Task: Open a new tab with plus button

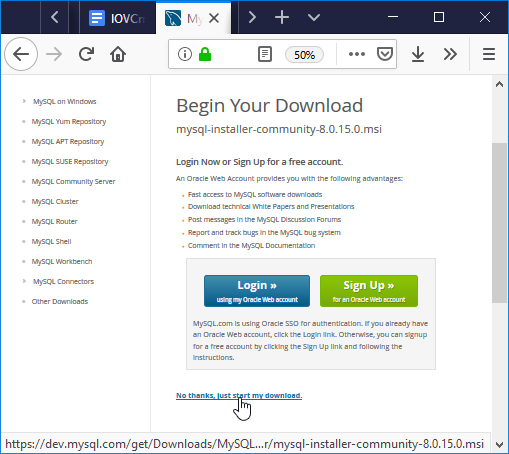Action: [282, 17]
